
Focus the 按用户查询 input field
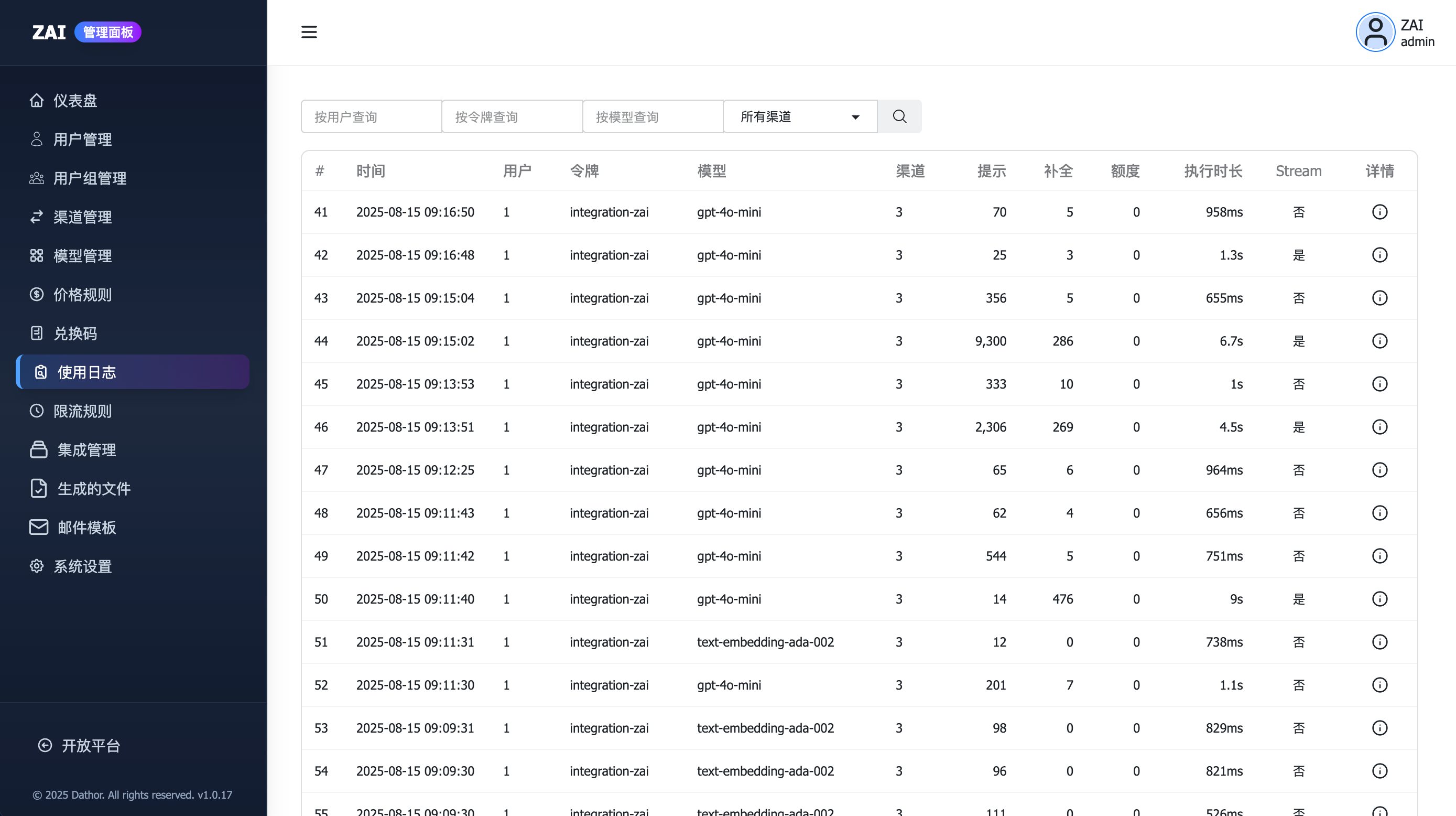click(x=372, y=116)
